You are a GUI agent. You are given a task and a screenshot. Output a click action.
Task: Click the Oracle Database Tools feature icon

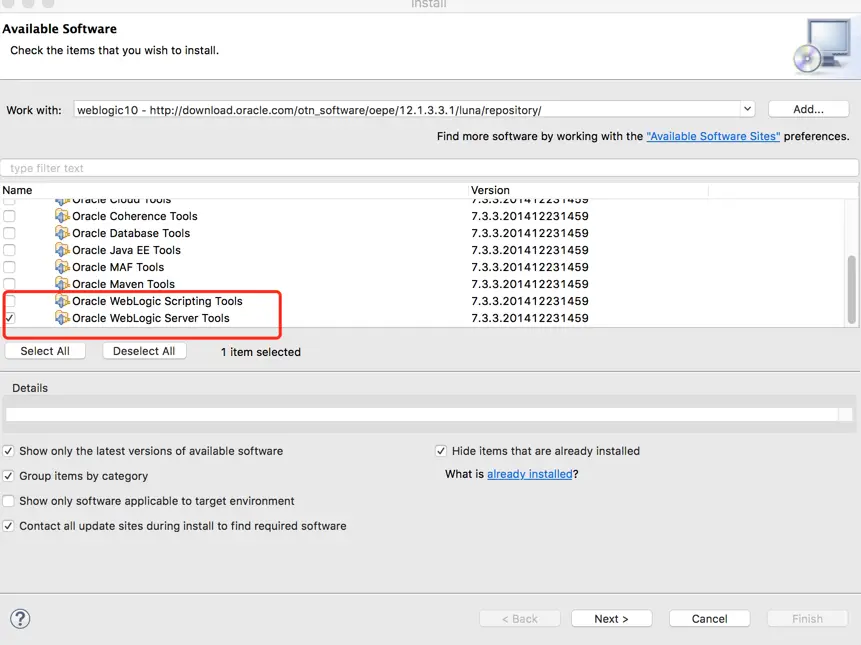tap(62, 233)
